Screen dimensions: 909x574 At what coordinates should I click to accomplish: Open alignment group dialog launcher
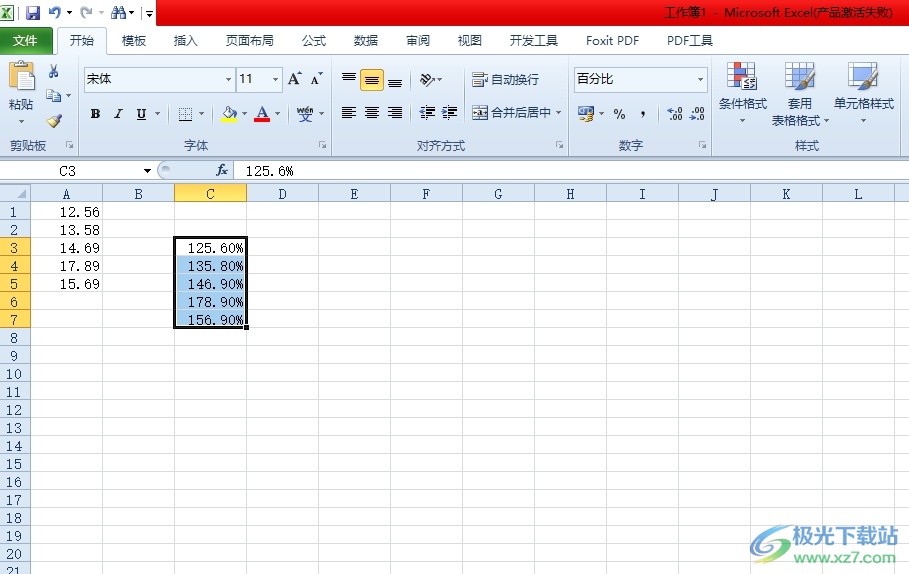click(x=559, y=145)
